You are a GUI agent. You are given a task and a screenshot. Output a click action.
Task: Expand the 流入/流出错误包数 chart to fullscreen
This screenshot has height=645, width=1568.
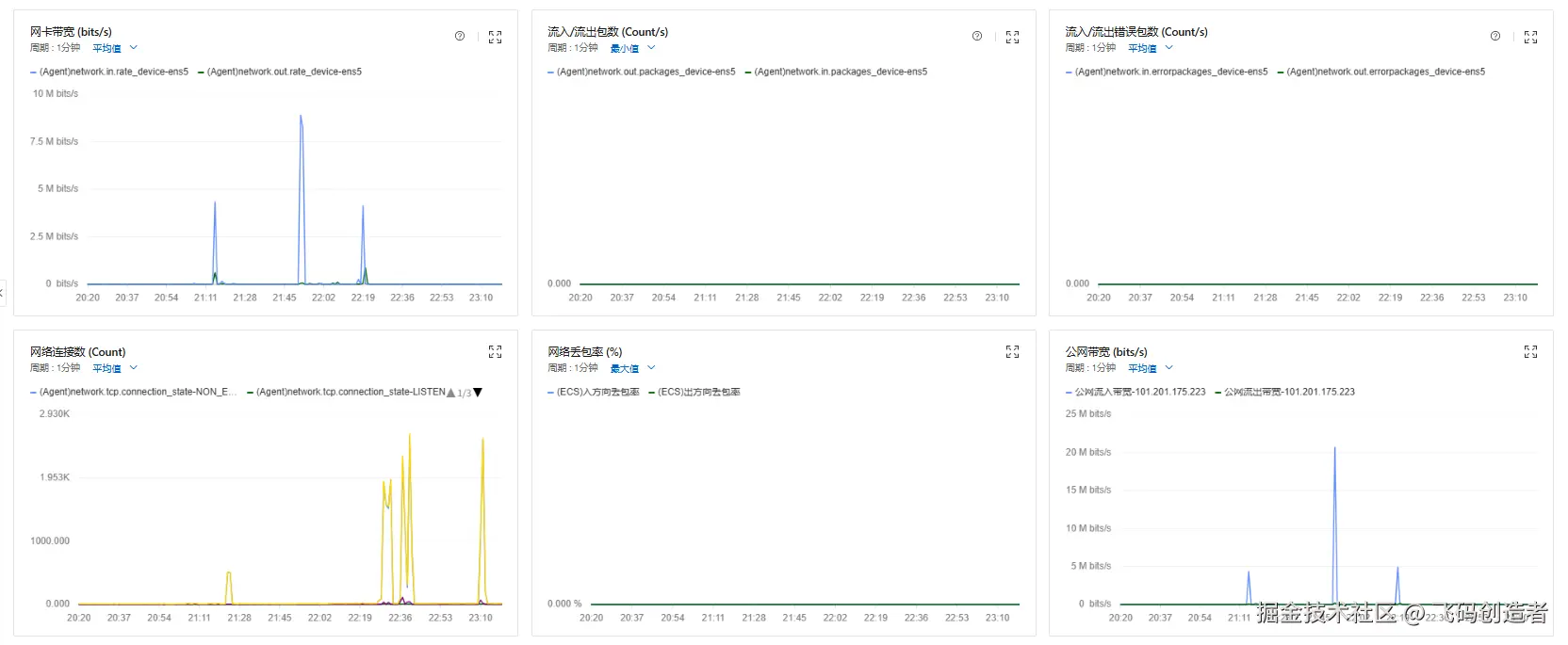pyautogui.click(x=1531, y=37)
